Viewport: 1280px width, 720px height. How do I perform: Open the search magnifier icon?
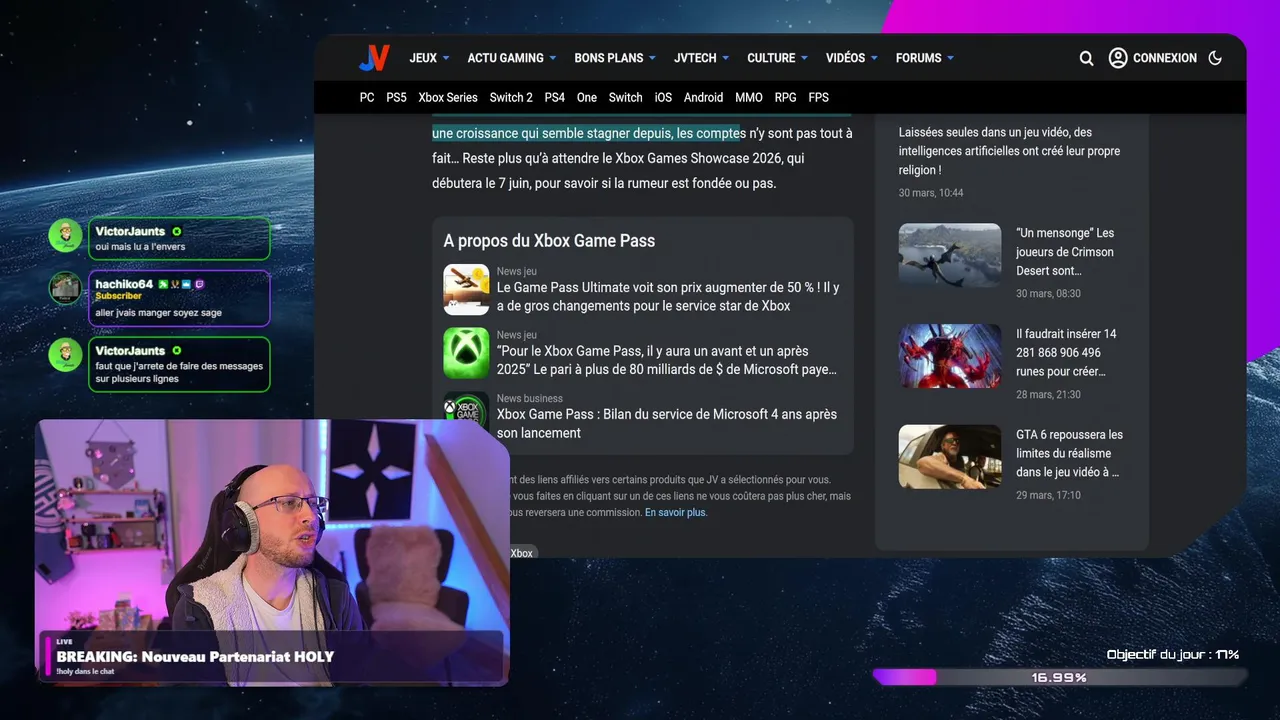coord(1086,58)
